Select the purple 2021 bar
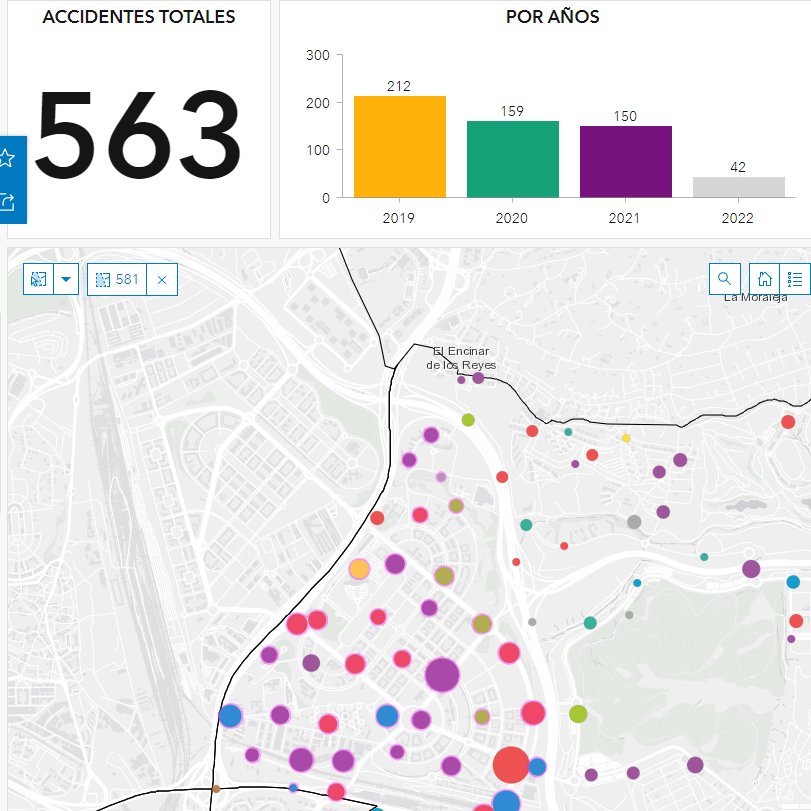The width and height of the screenshot is (811, 811). tap(625, 162)
